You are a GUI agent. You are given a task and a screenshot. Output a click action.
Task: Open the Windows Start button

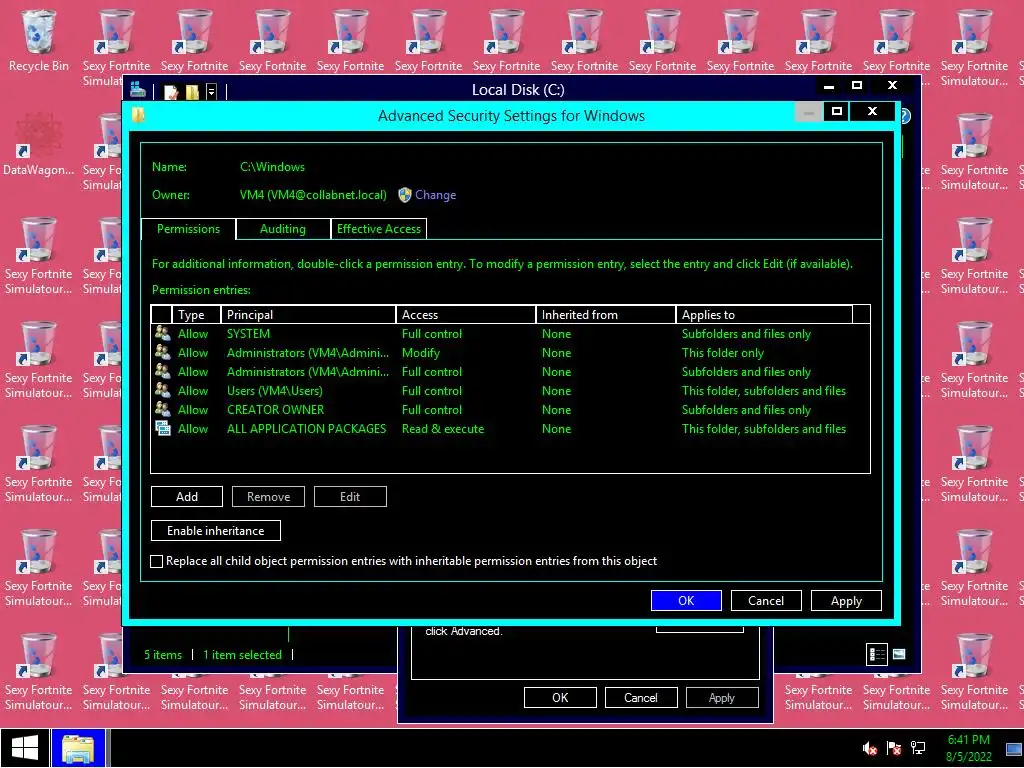(25, 748)
